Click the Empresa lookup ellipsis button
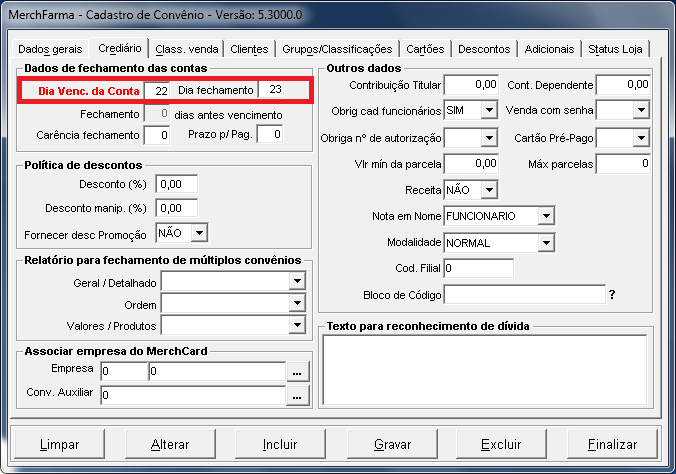 click(x=297, y=372)
